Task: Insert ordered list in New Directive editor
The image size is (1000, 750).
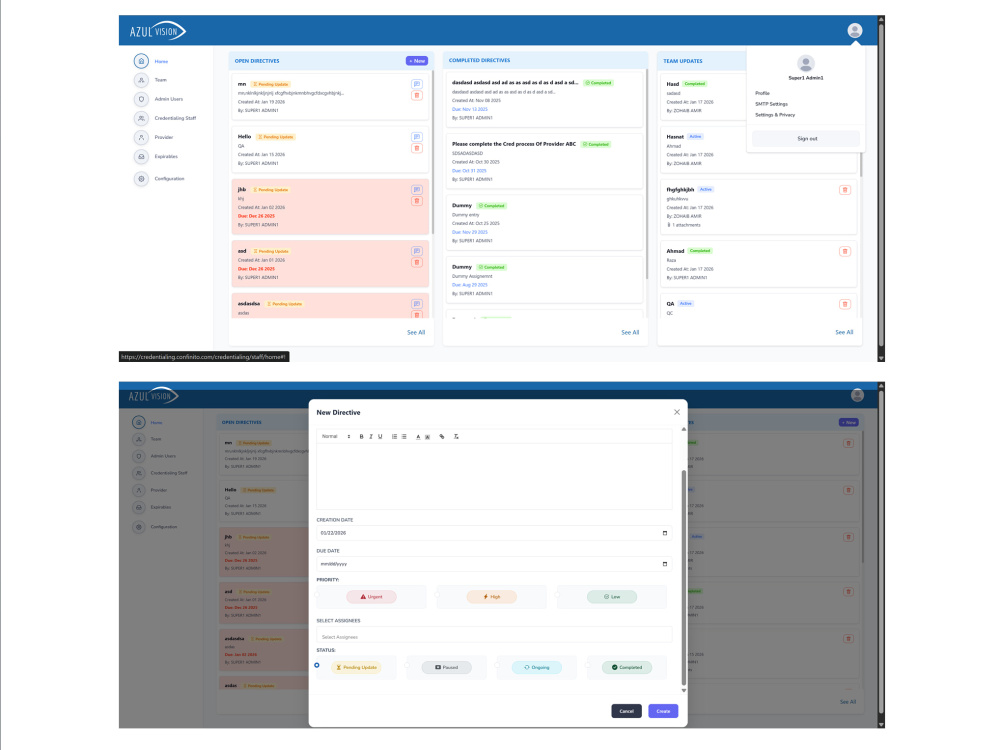Action: [x=394, y=437]
